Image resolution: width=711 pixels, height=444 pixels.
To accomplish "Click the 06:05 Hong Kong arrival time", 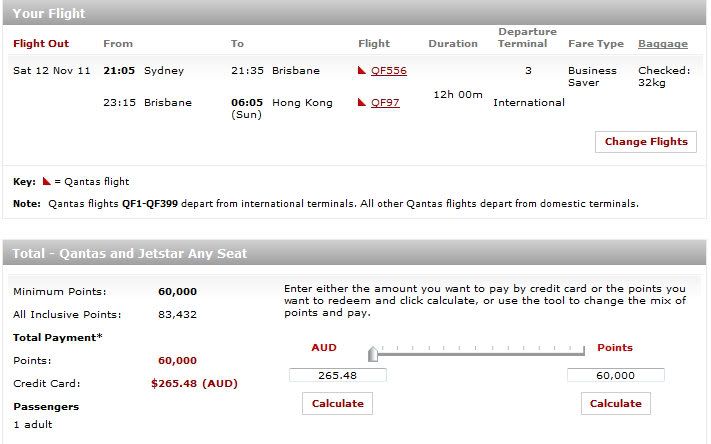I will (x=247, y=102).
